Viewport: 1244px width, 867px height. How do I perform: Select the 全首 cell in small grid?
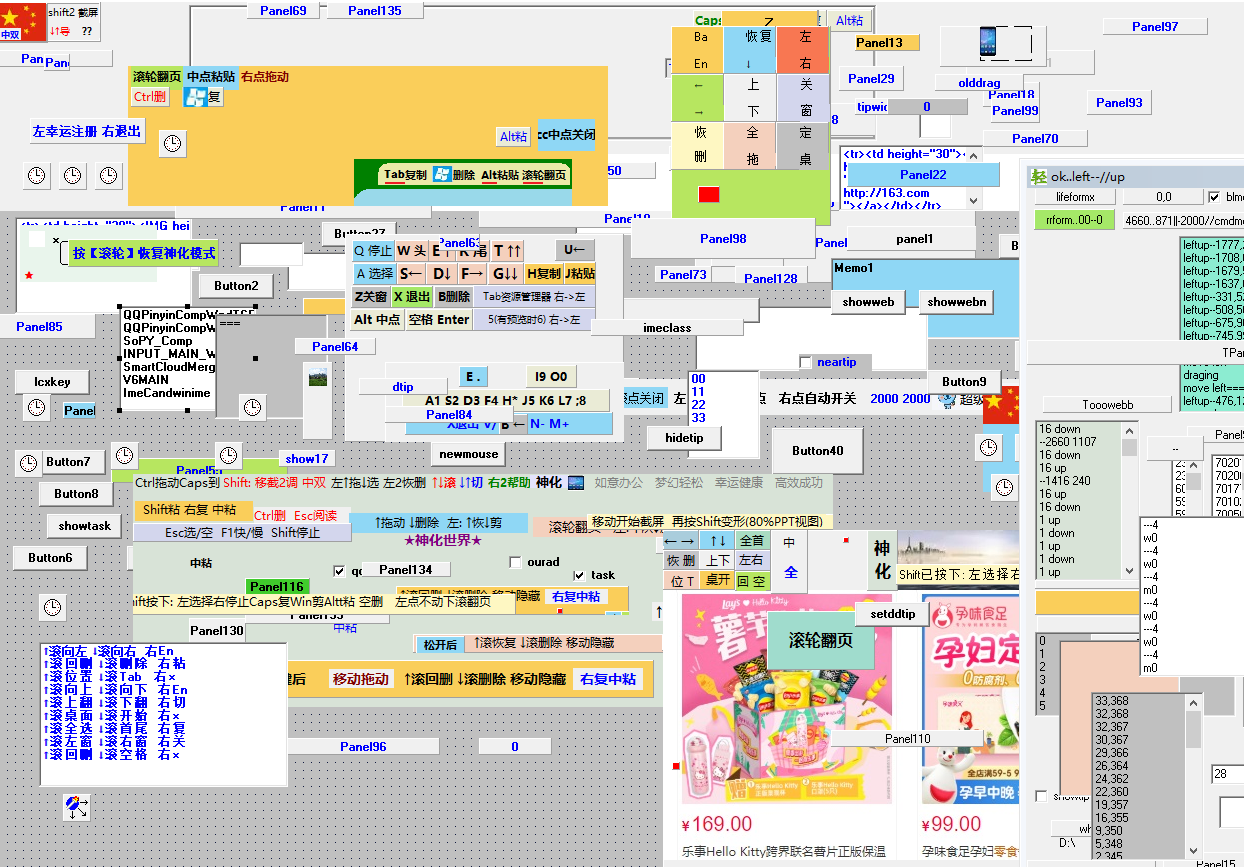pyautogui.click(x=751, y=541)
